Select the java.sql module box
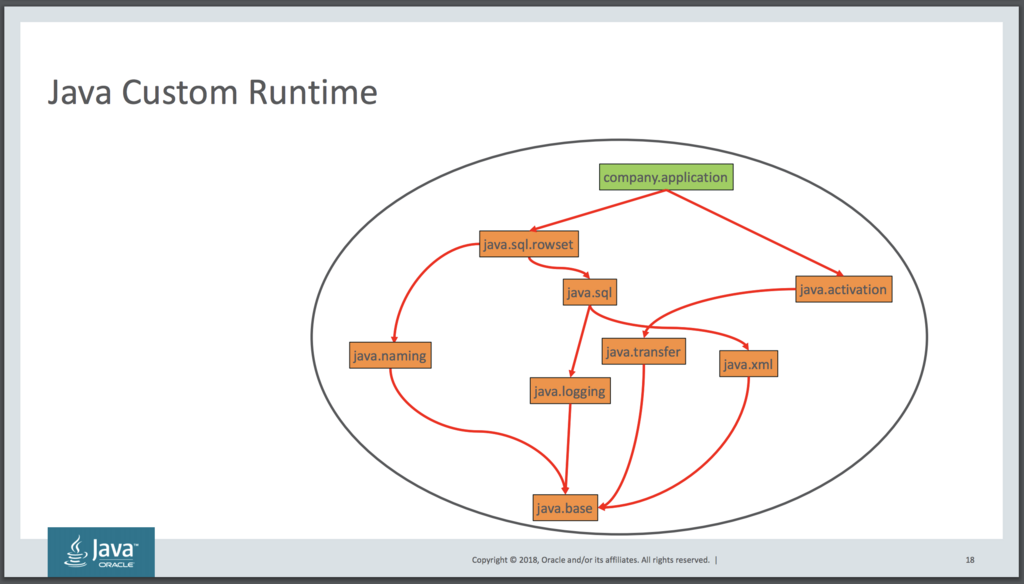This screenshot has width=1024, height=584. 590,292
